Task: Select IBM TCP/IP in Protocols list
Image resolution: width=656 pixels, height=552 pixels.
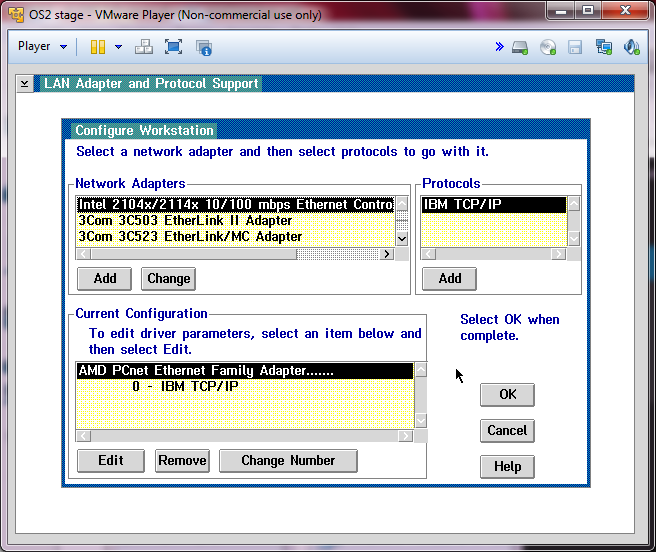Action: coord(494,205)
